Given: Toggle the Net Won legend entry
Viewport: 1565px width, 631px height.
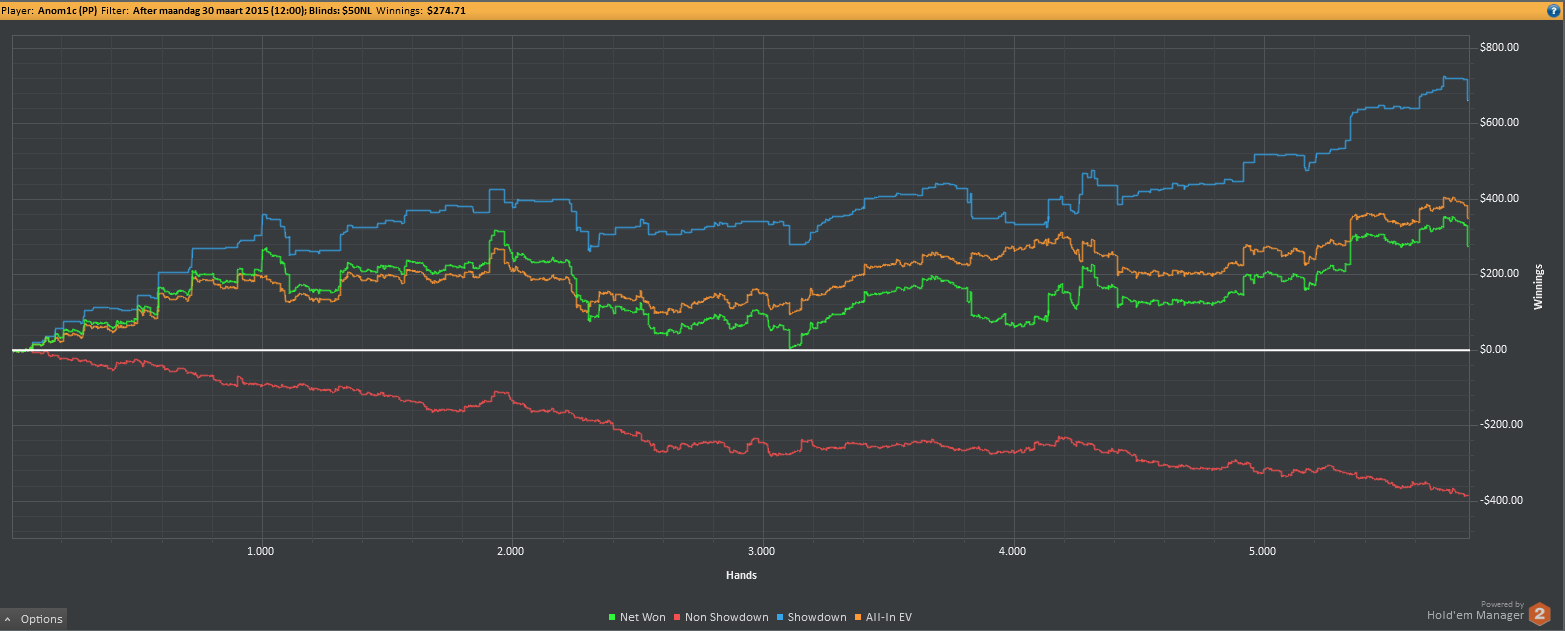Looking at the screenshot, I should coord(637,617).
